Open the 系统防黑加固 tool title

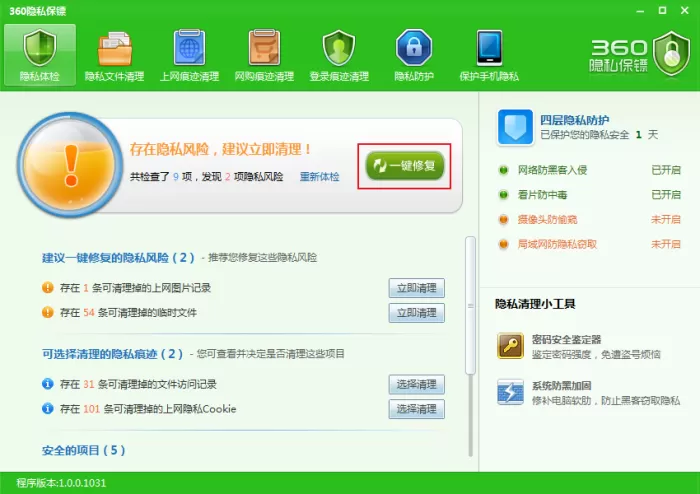pos(561,386)
